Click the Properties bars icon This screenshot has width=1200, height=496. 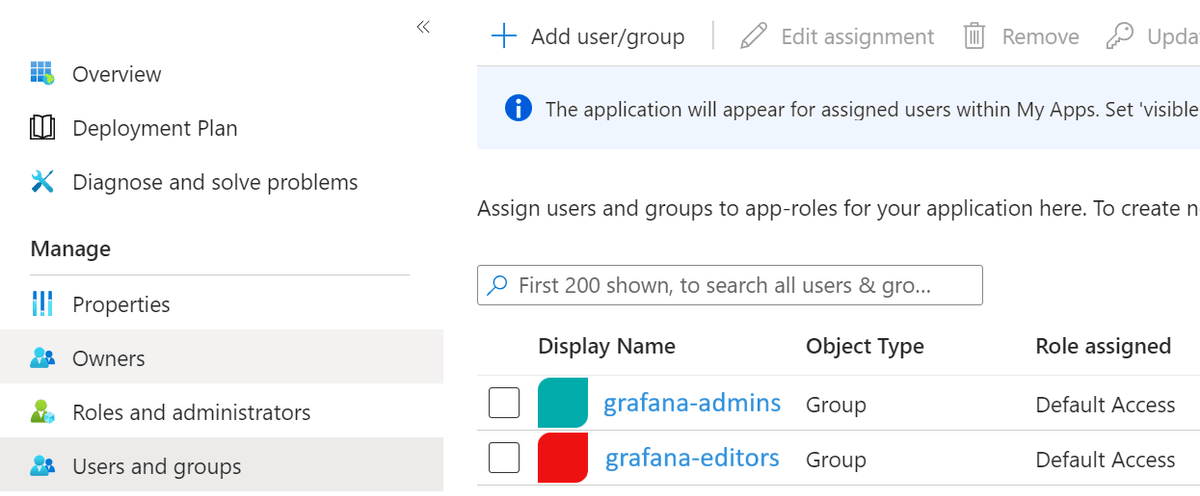pos(42,304)
